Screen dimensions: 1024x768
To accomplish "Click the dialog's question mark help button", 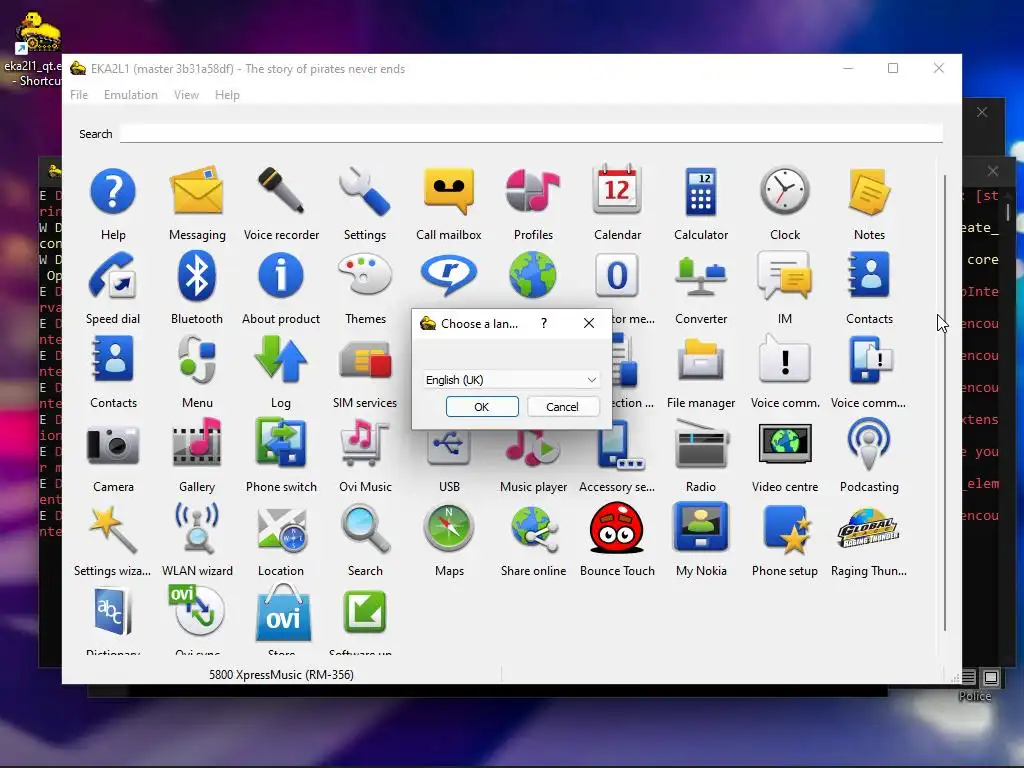I will [x=544, y=323].
